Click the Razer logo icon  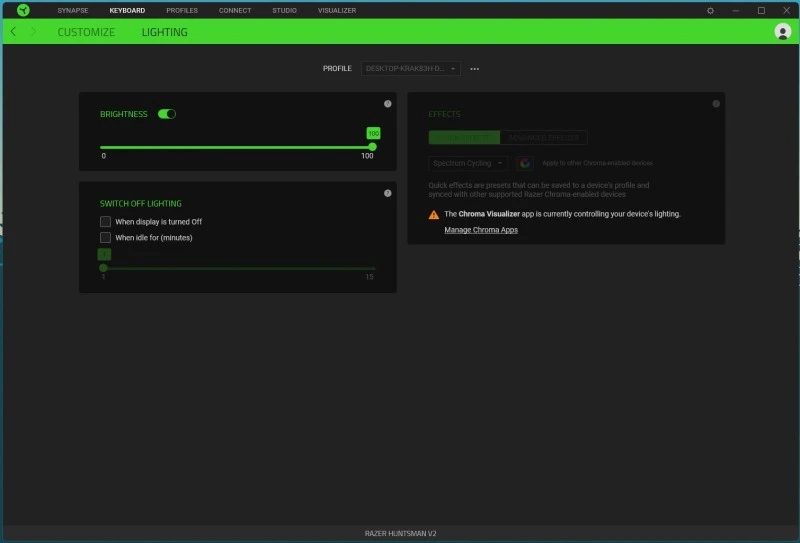tap(23, 10)
